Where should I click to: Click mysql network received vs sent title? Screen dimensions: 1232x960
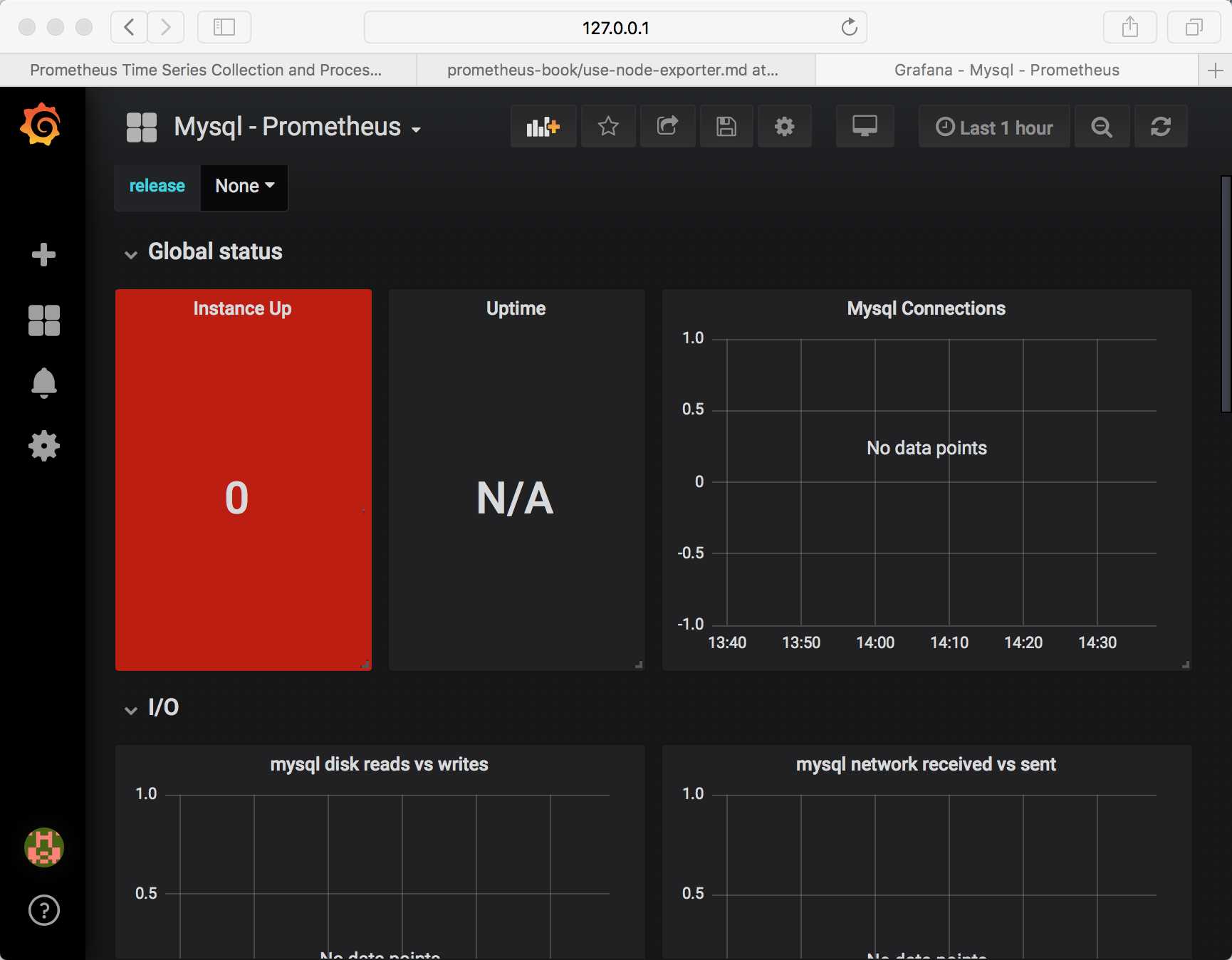point(926,764)
